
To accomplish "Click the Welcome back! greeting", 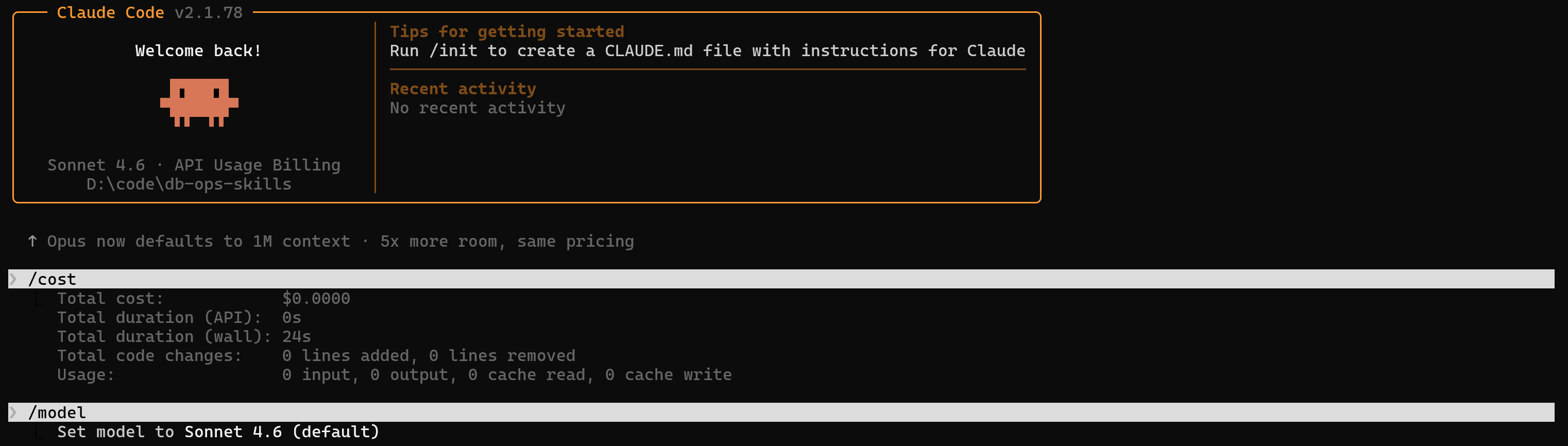I will (198, 51).
